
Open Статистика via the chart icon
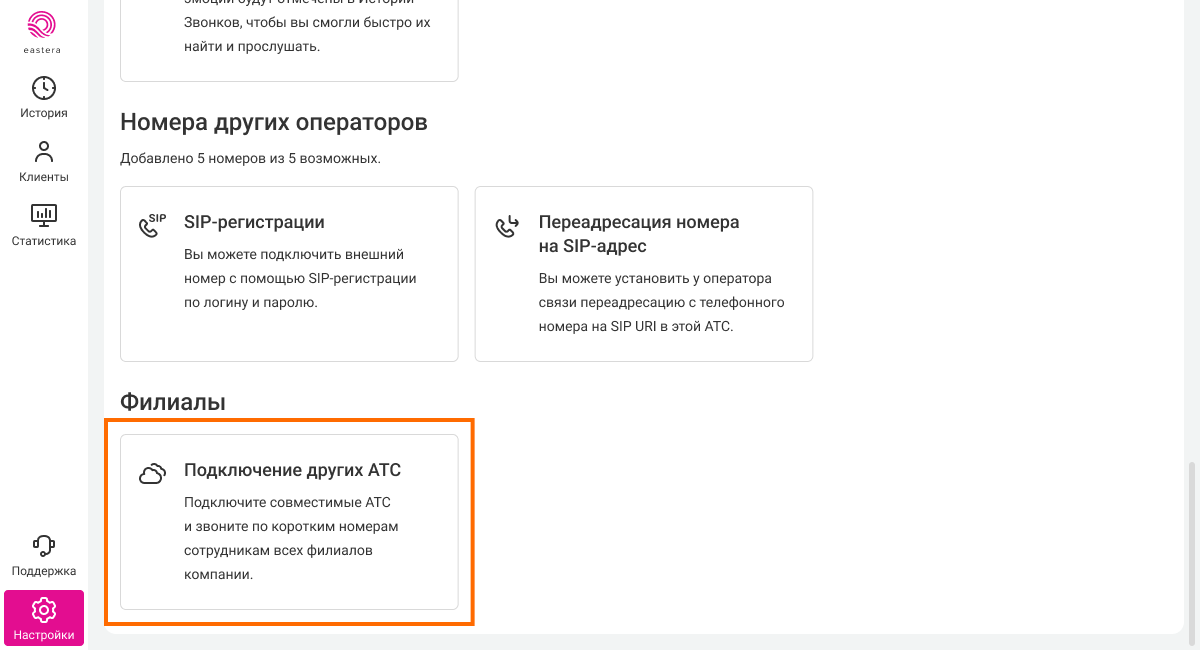pos(44,215)
